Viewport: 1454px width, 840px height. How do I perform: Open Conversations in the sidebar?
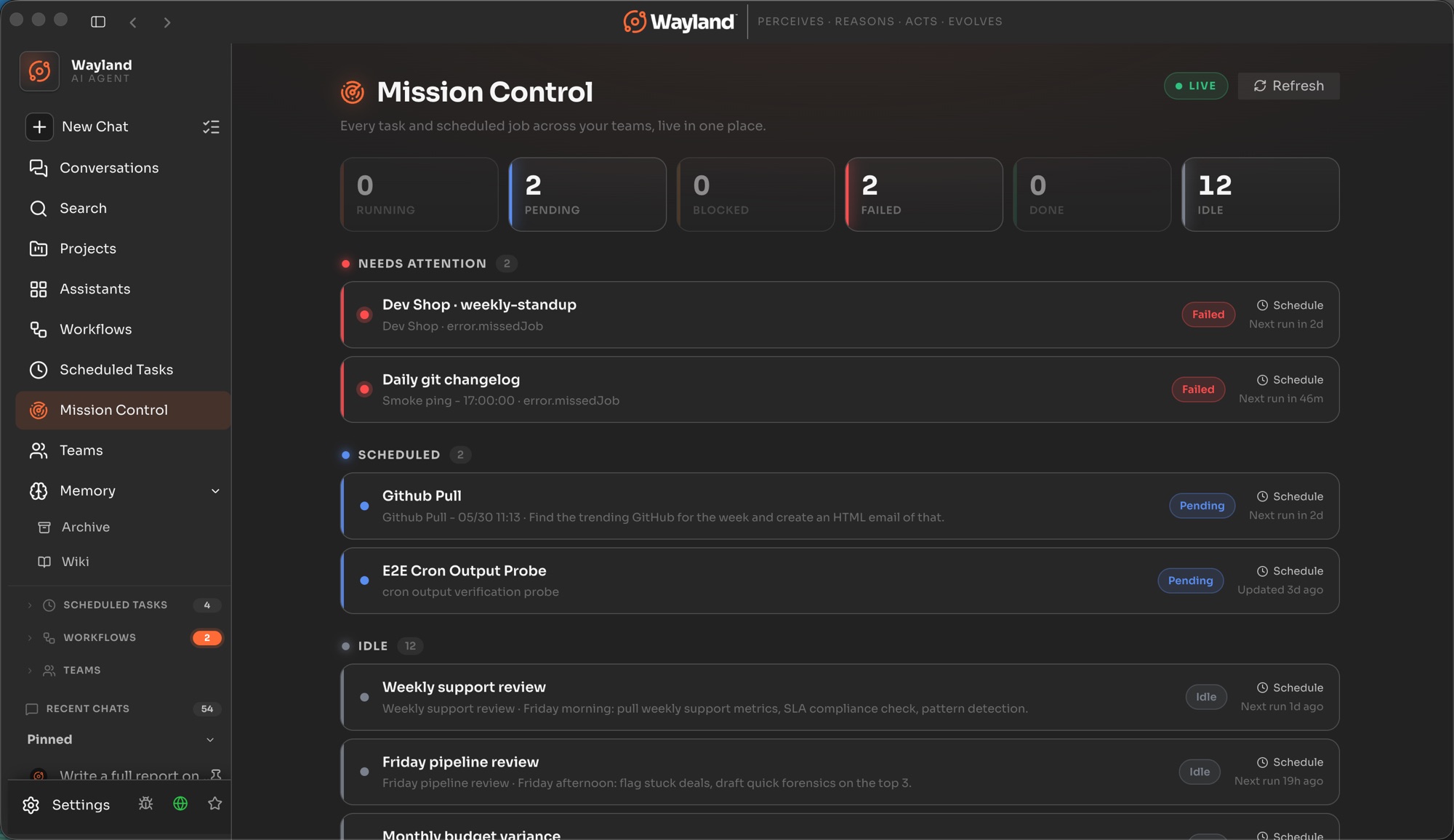tap(122, 168)
